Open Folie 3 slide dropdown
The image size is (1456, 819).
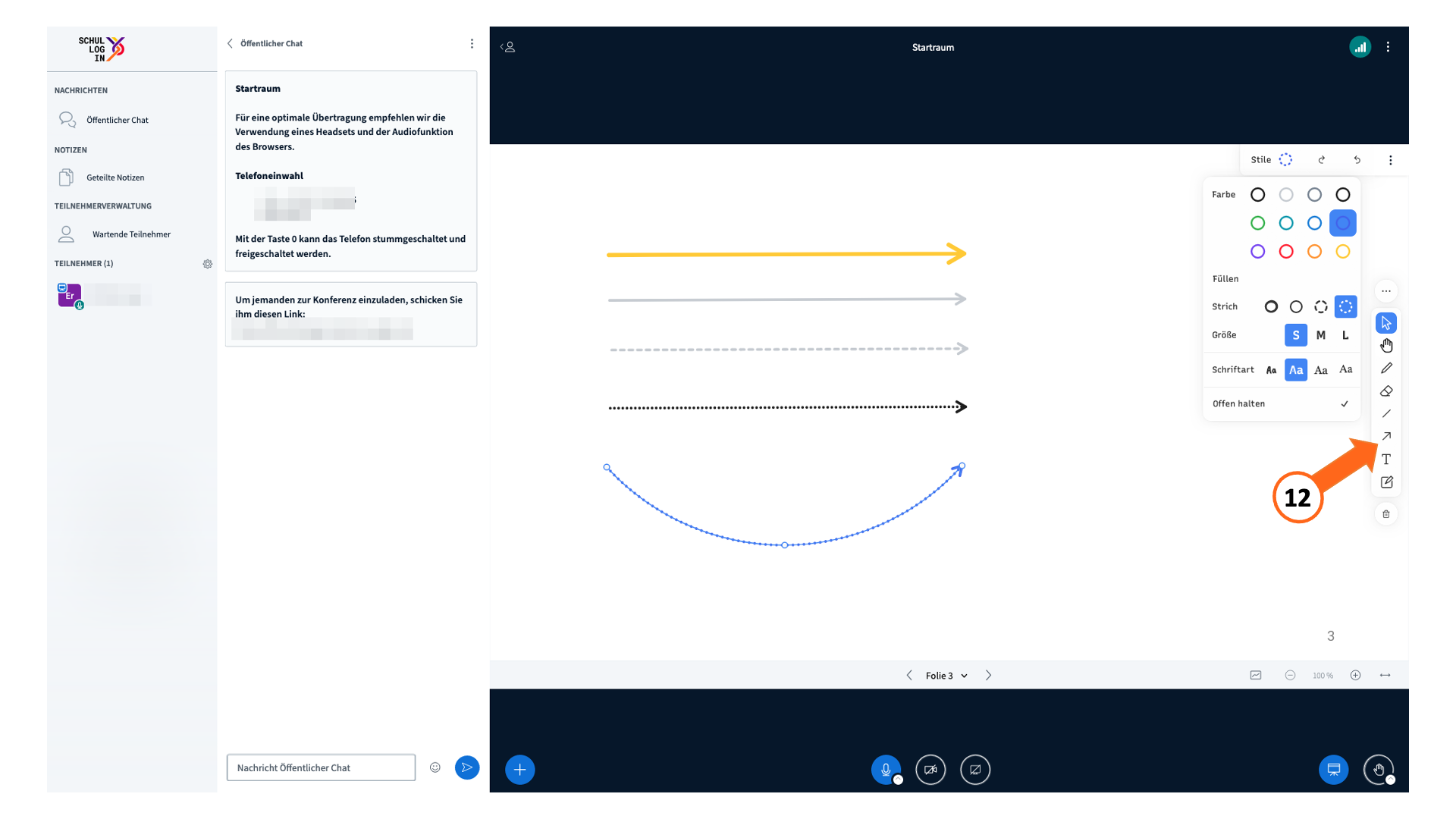click(x=946, y=676)
